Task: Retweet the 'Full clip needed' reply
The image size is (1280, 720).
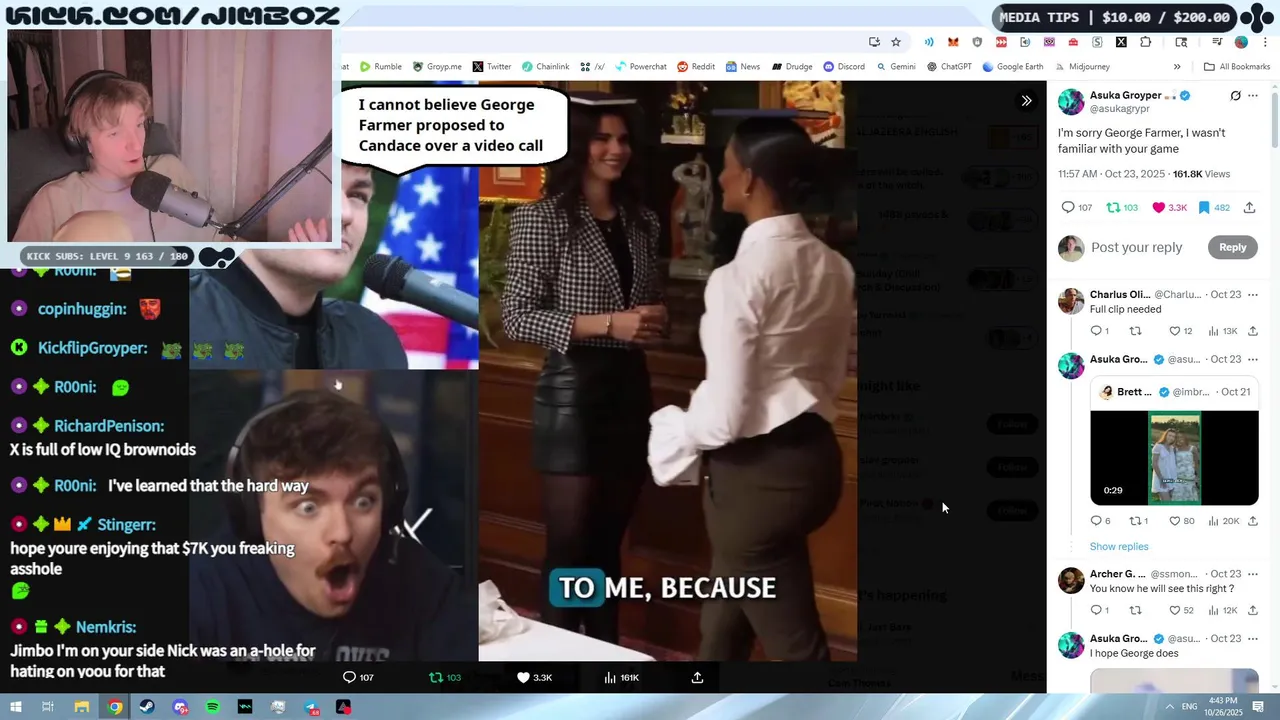Action: tap(1135, 331)
